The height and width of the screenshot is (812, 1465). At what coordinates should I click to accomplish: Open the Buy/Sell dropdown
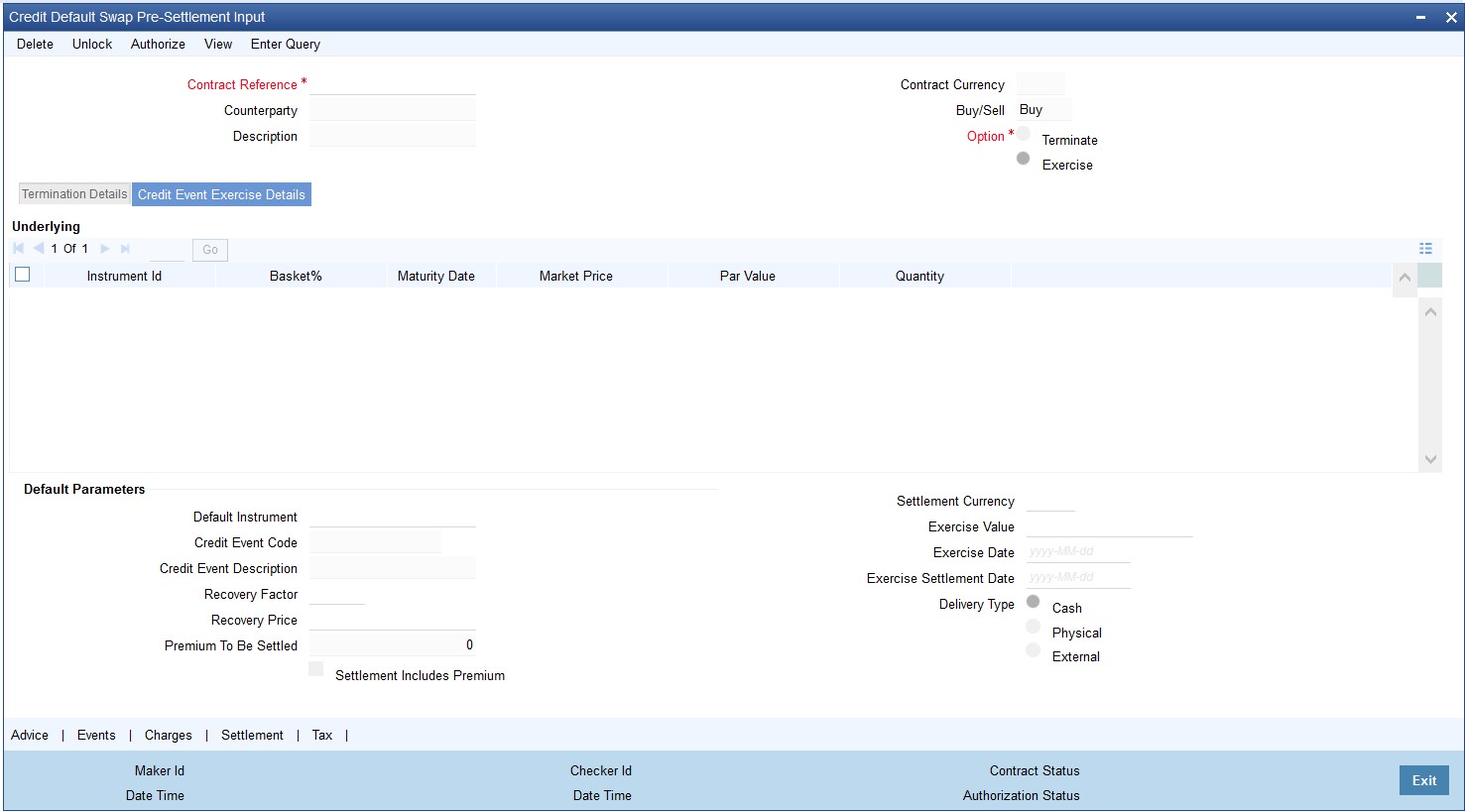click(x=1044, y=110)
